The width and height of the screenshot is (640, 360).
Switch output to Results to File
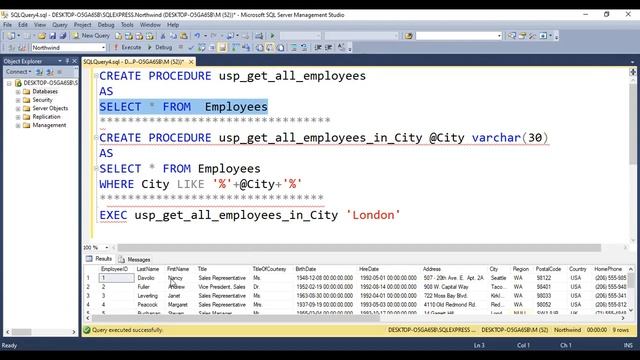click(281, 48)
